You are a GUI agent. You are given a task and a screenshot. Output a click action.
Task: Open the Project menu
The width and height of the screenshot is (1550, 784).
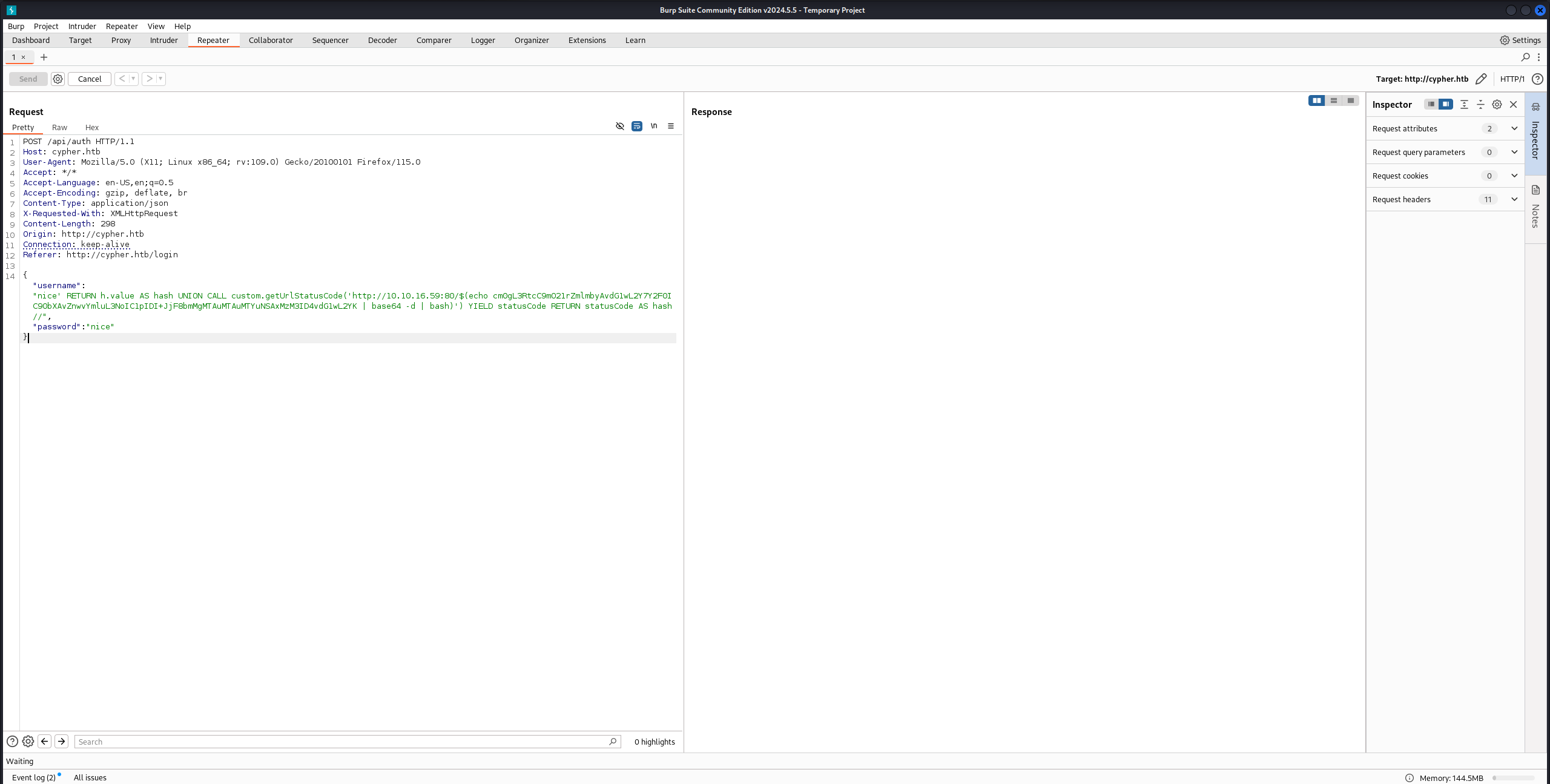[x=46, y=26]
